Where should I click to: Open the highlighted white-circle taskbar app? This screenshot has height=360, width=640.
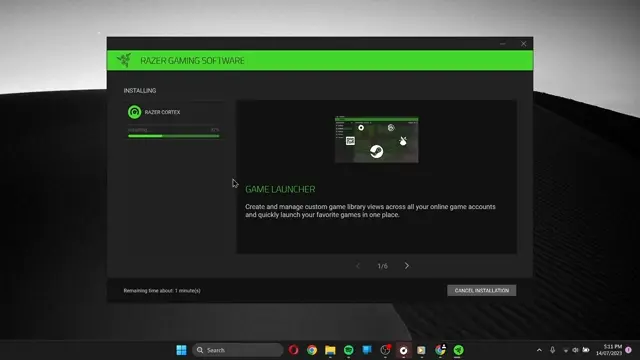(x=403, y=350)
